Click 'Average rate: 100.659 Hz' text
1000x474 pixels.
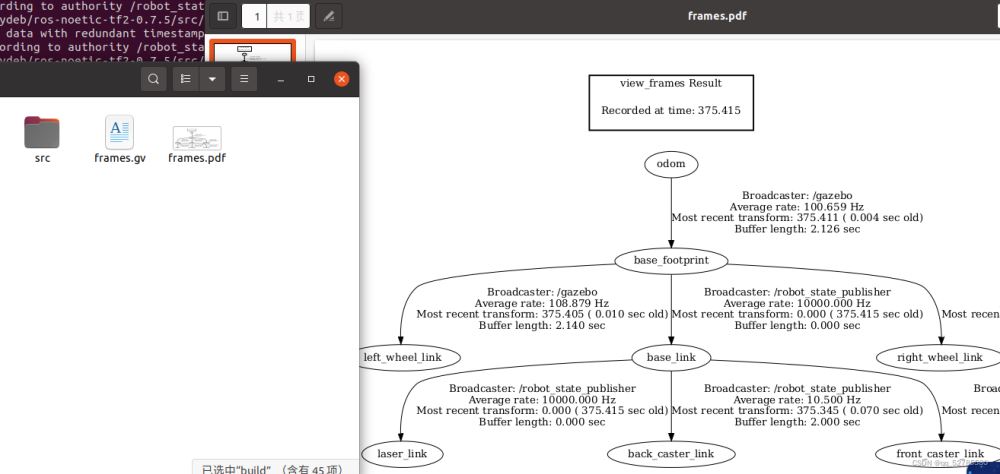pos(797,207)
